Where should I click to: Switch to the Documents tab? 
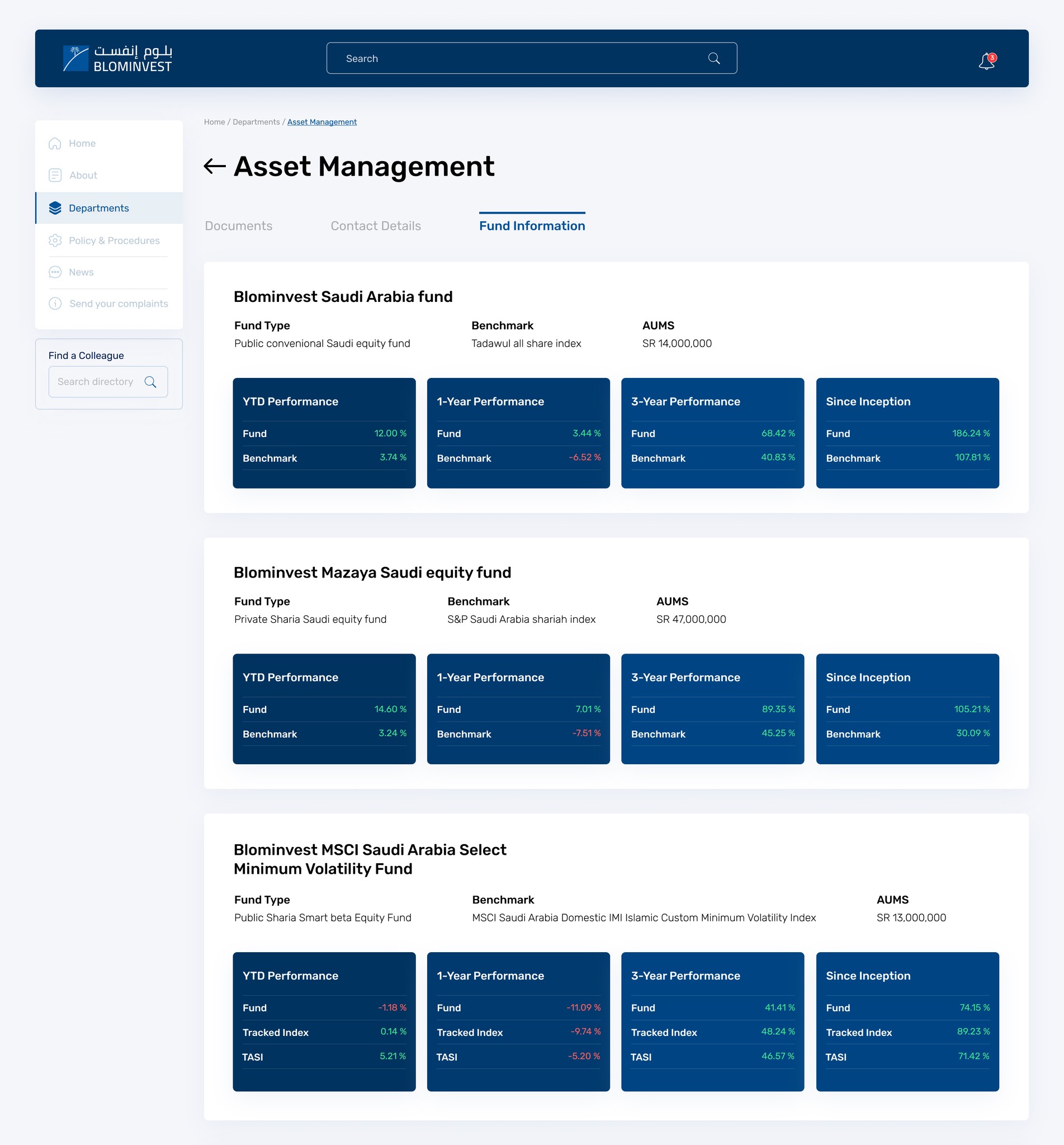tap(238, 226)
